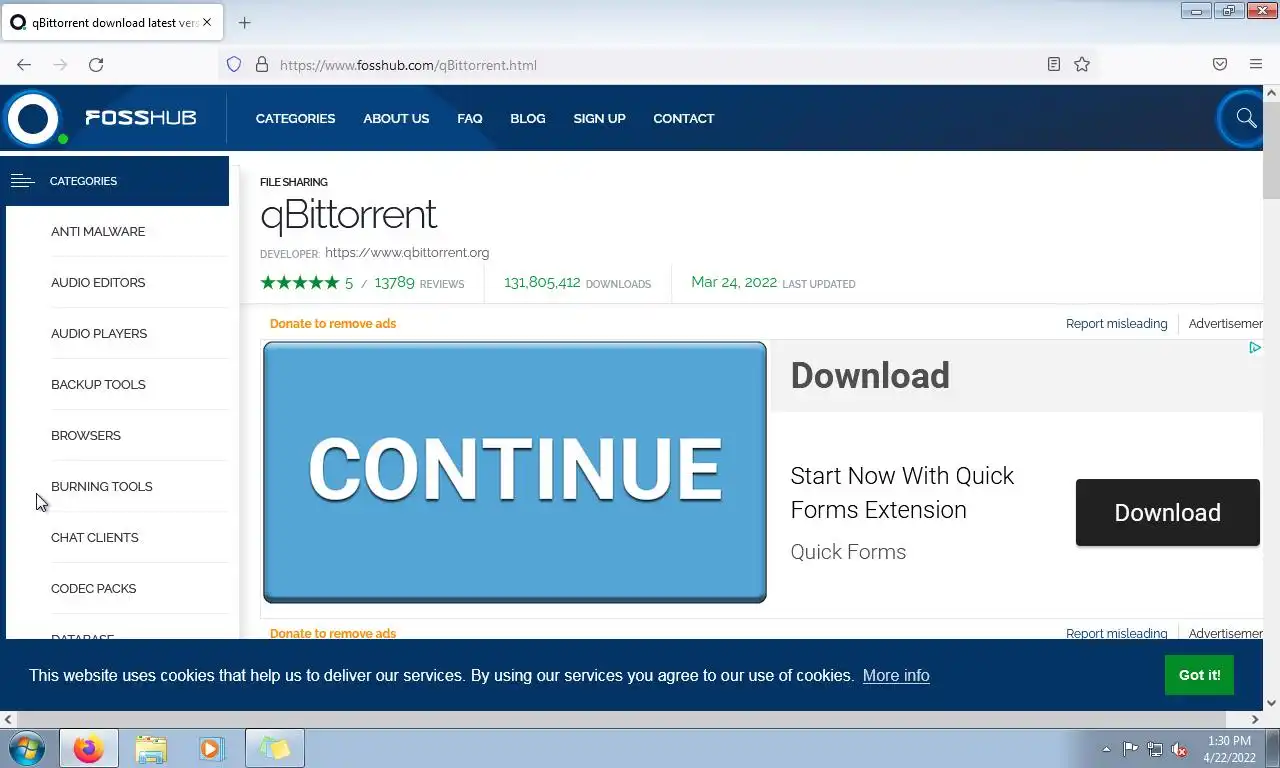
Task: Open the CATEGORIES top menu item
Action: pyautogui.click(x=295, y=118)
